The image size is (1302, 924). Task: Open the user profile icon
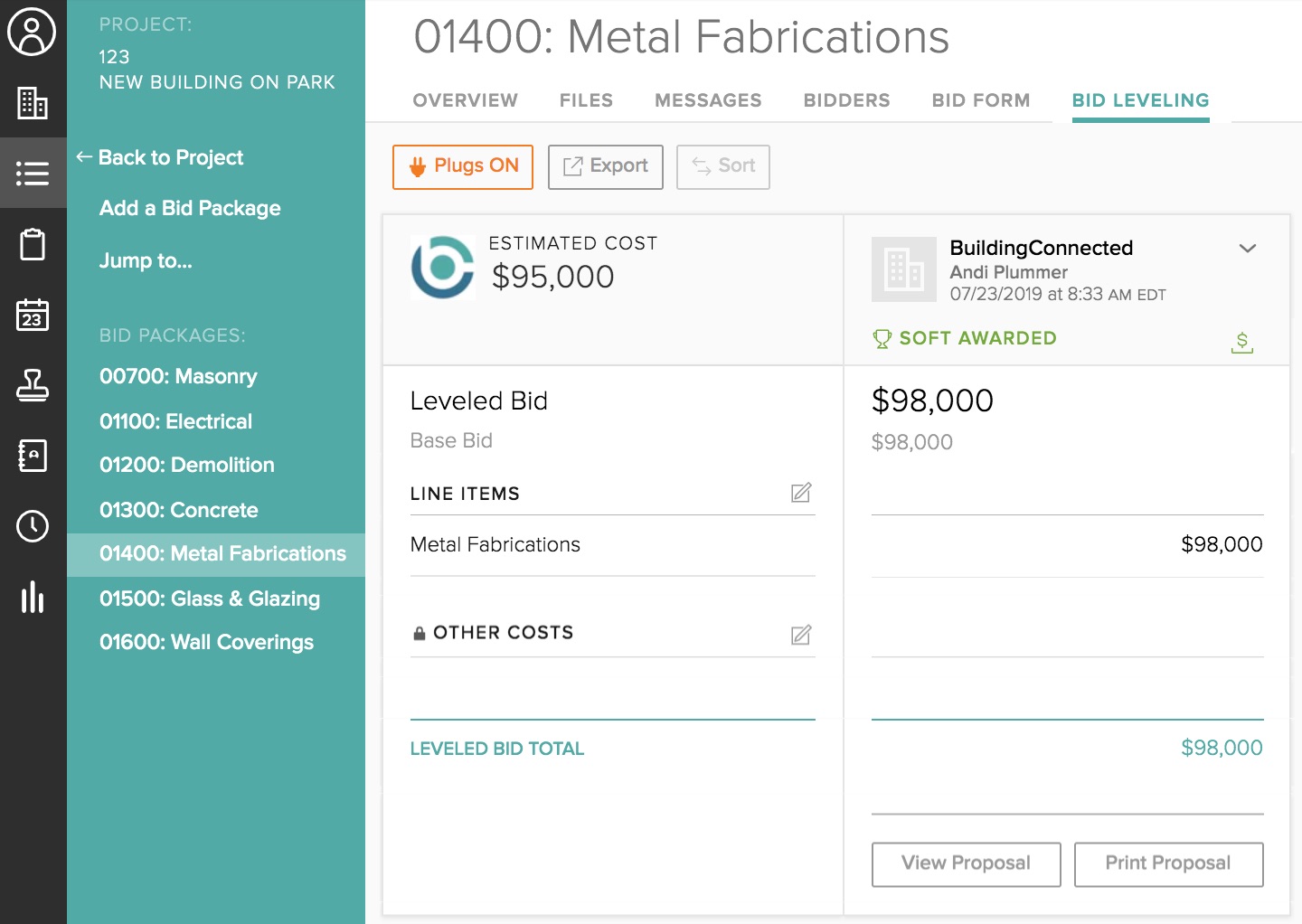coord(32,33)
